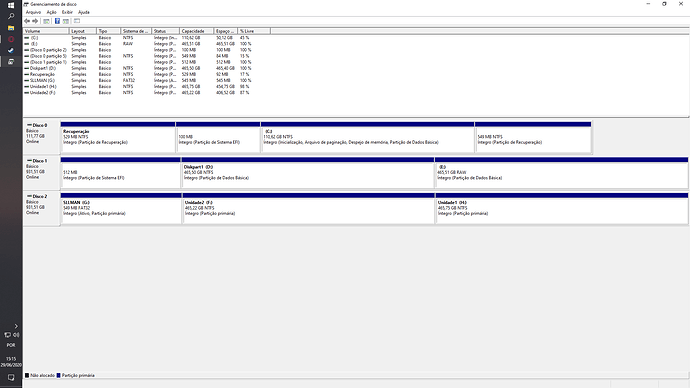Viewport: 690px width, 388px height.
Task: Click the network tray icon
Action: point(7,335)
